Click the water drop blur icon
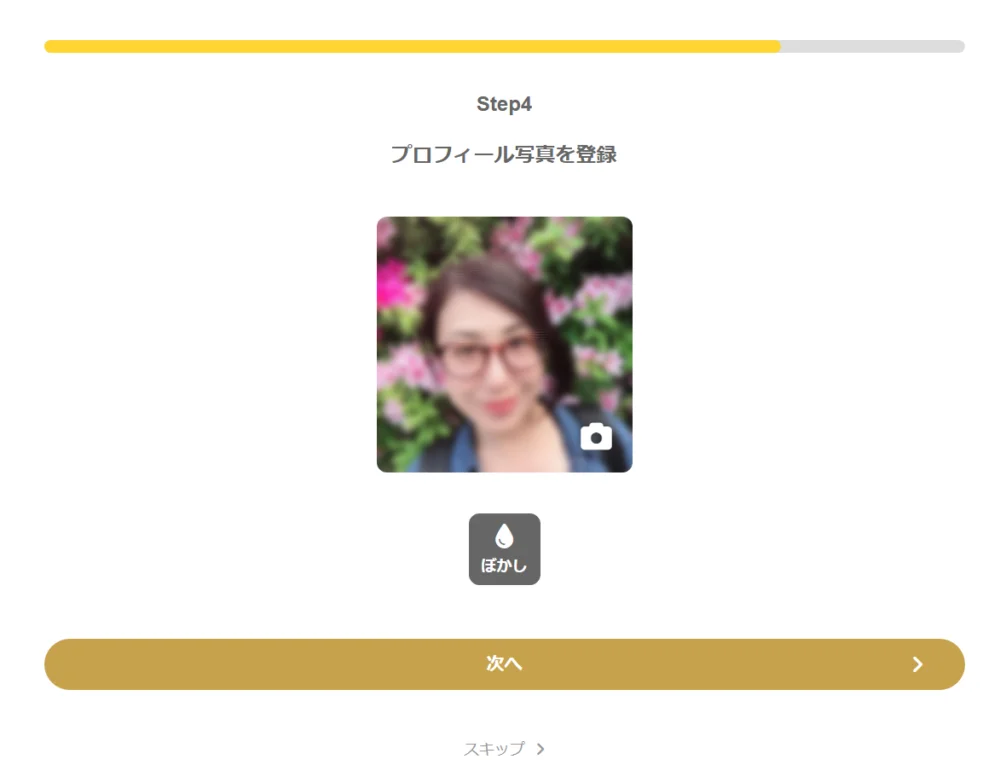The image size is (1000, 771). click(504, 536)
